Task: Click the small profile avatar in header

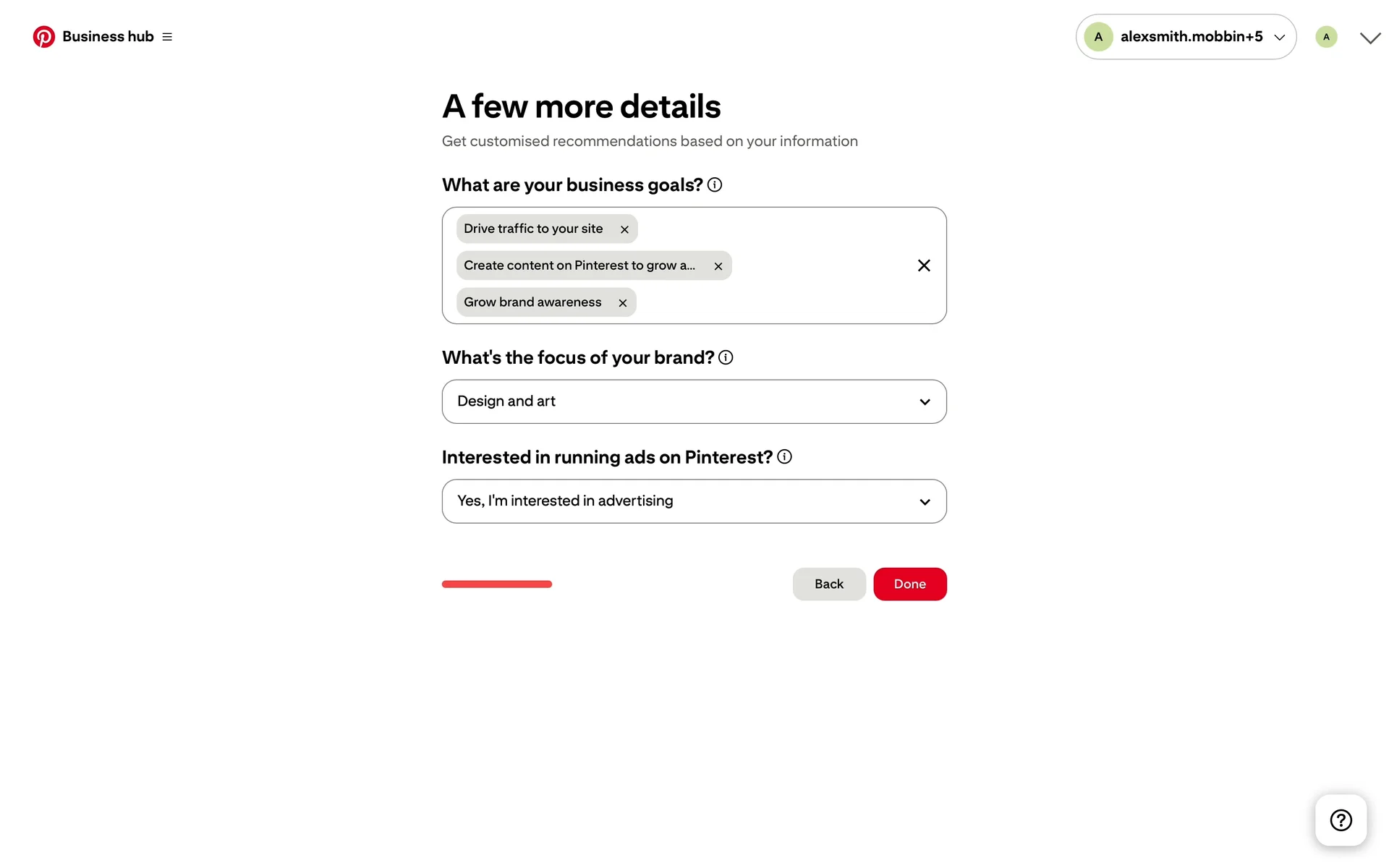Action: (x=1326, y=37)
